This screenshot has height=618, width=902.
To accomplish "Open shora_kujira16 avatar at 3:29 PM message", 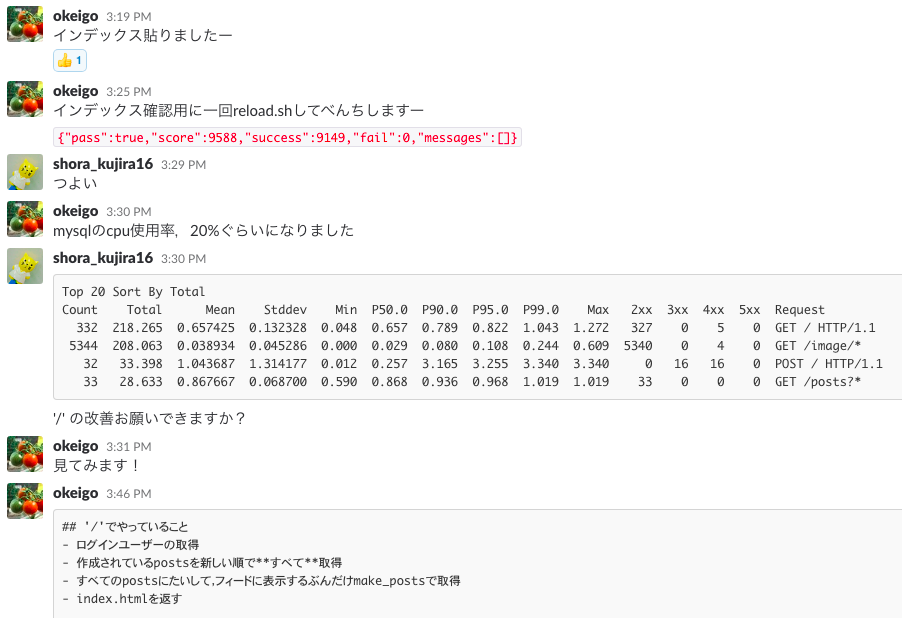I will (25, 172).
